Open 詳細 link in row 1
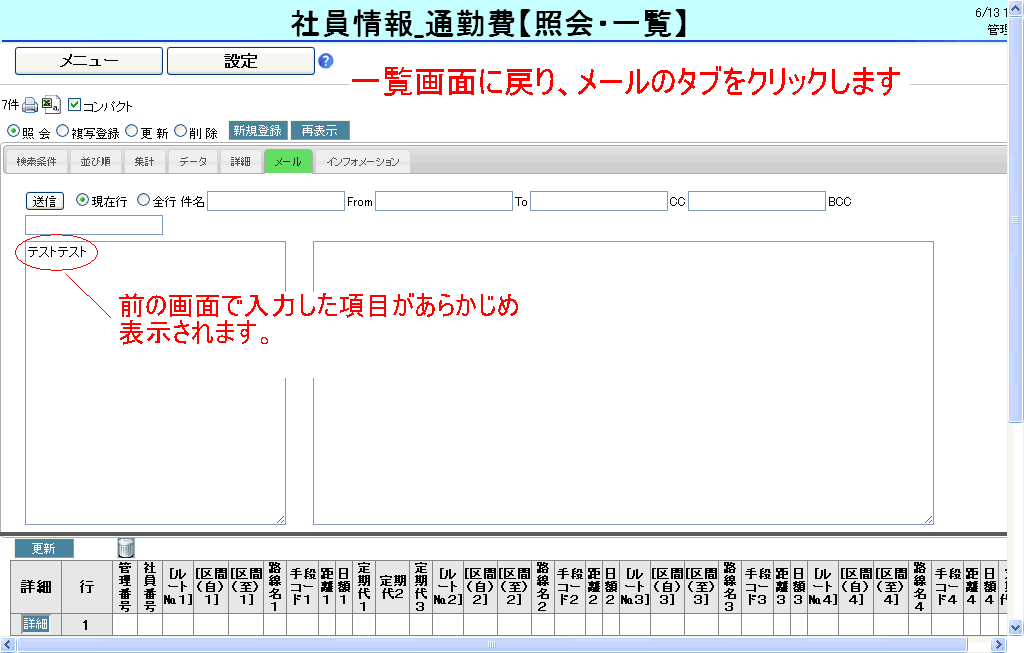The image size is (1024, 653). [35, 624]
